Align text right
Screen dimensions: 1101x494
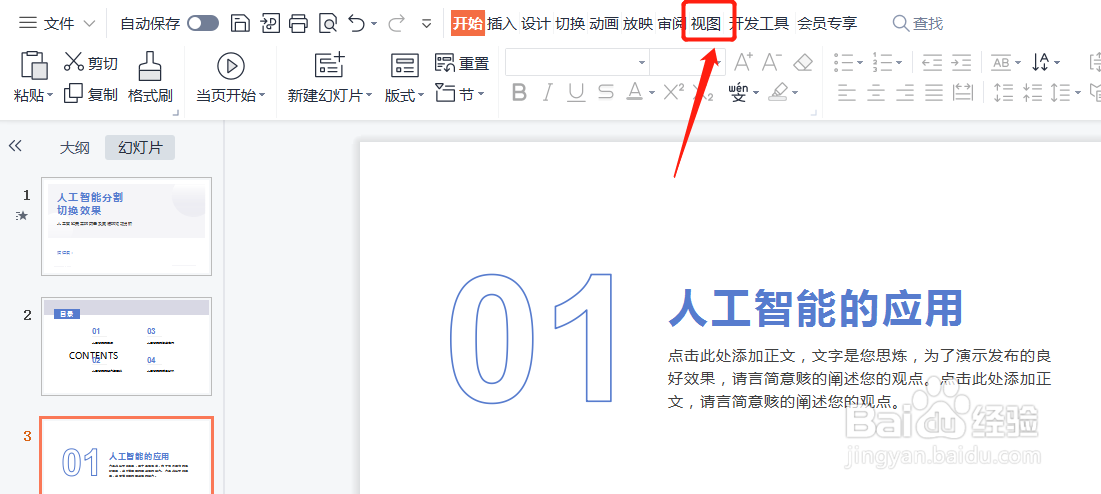click(x=905, y=92)
